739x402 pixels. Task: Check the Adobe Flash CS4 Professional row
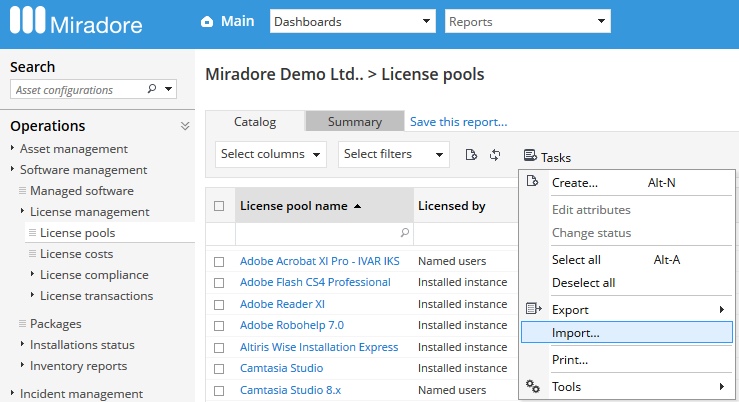tap(219, 283)
